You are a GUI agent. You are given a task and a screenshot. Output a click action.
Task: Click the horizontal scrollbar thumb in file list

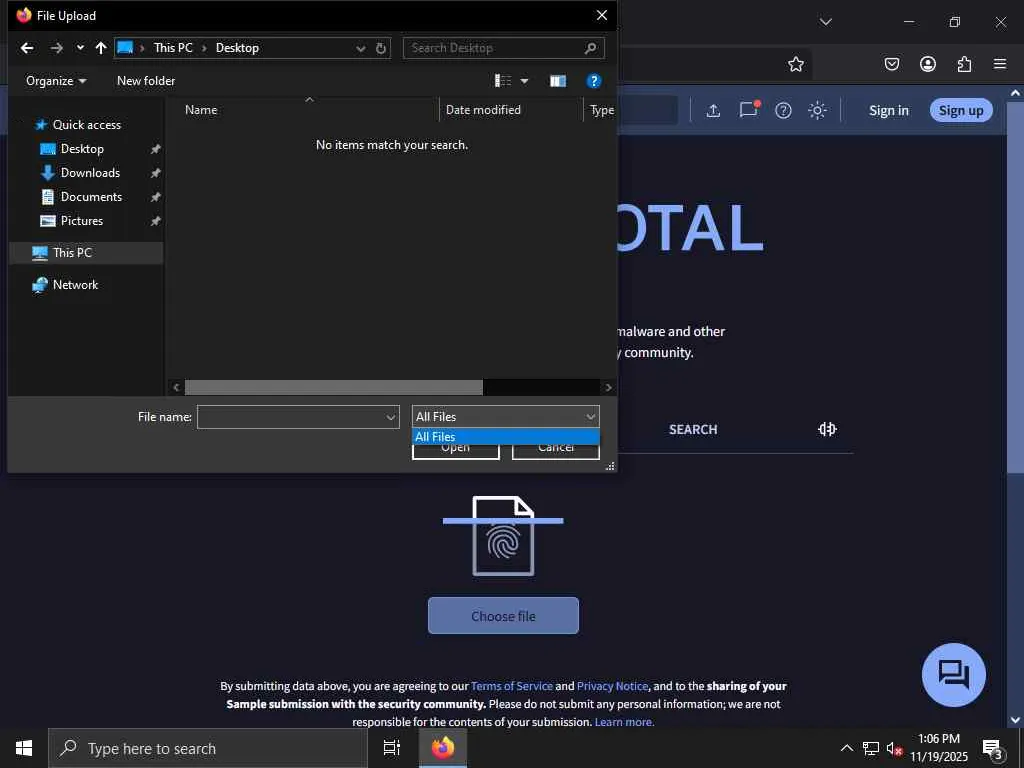click(x=334, y=387)
